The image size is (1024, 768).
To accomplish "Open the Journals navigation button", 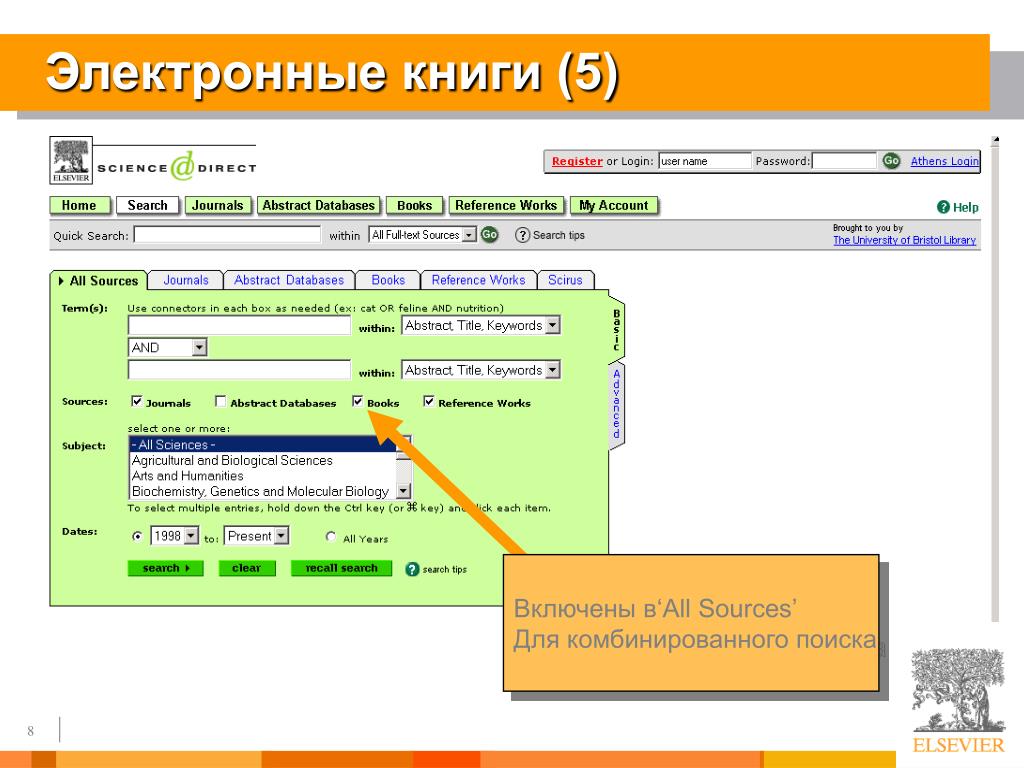I will click(217, 206).
